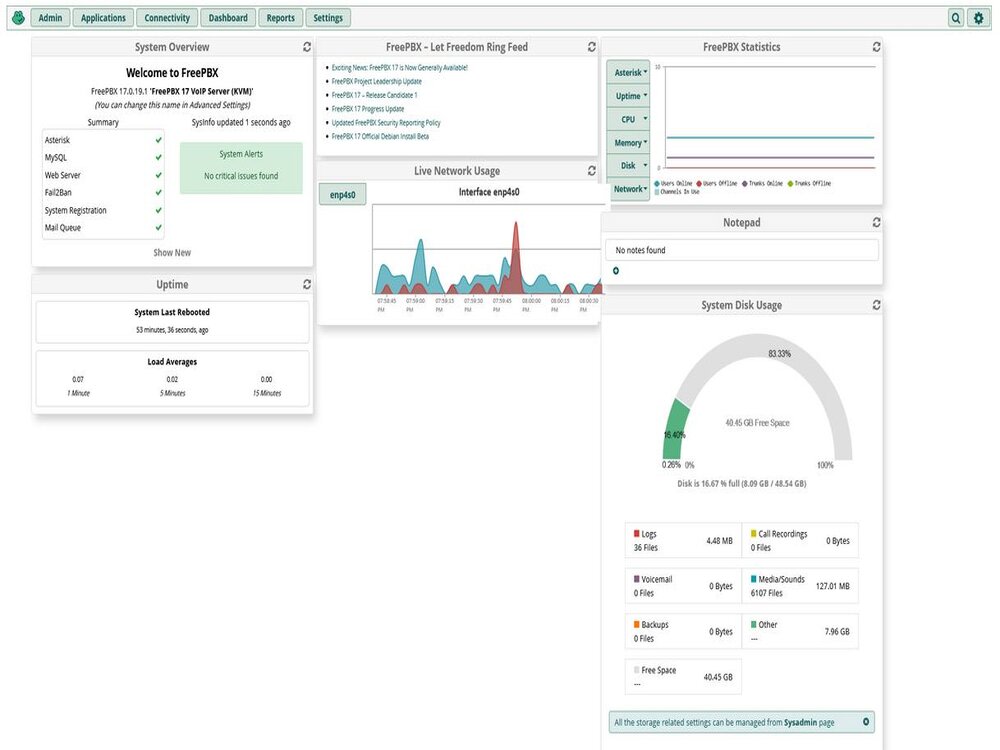Open Updated FreePBX Security Reporting Policy link
Viewport: 1000px width, 750px height.
point(386,122)
